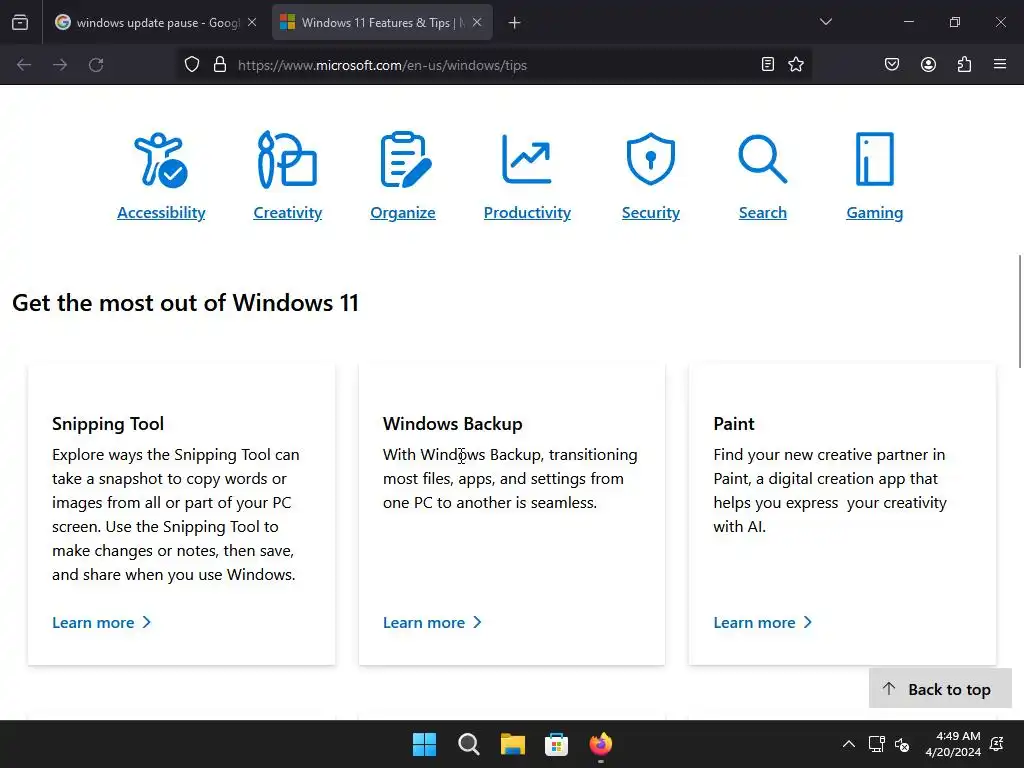Open Microsoft Store from taskbar

coord(556,744)
